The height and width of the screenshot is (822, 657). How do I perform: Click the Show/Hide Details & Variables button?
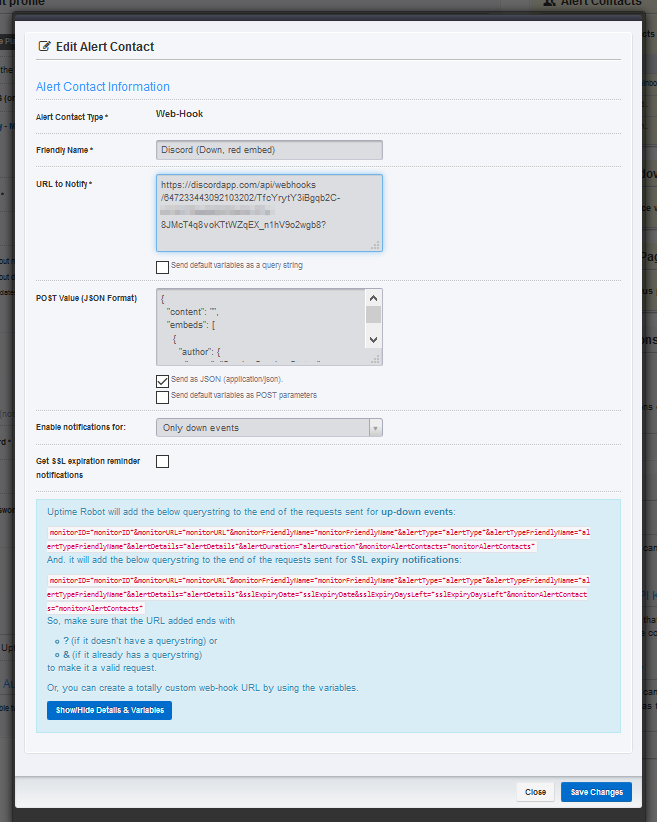(110, 710)
